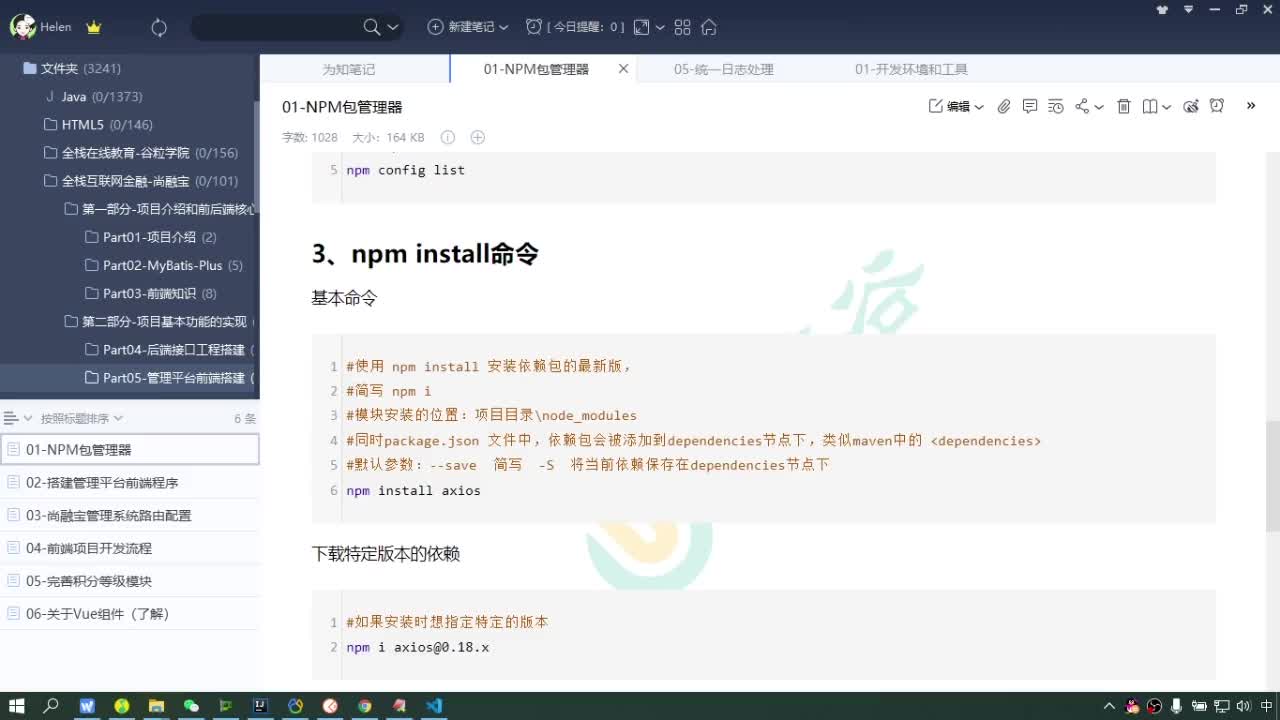Click the search magnifier icon
This screenshot has width=1280, height=720.
click(372, 27)
